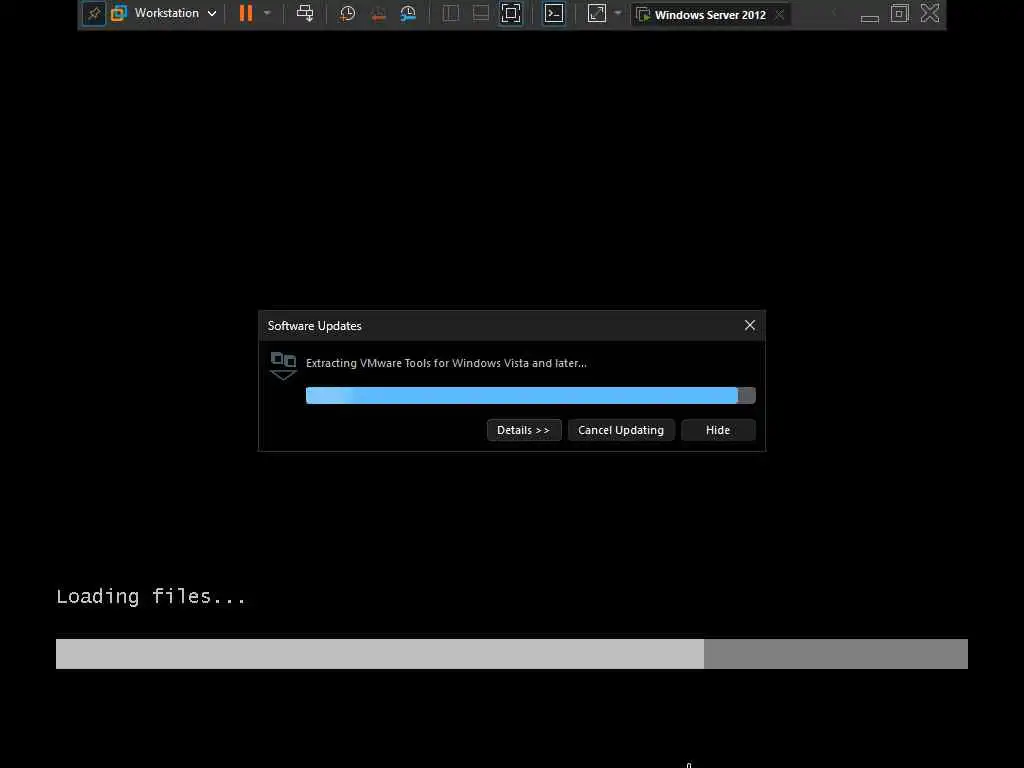Screen dimensions: 1024x768
Task: Click the software update download icon
Action: coord(283,366)
